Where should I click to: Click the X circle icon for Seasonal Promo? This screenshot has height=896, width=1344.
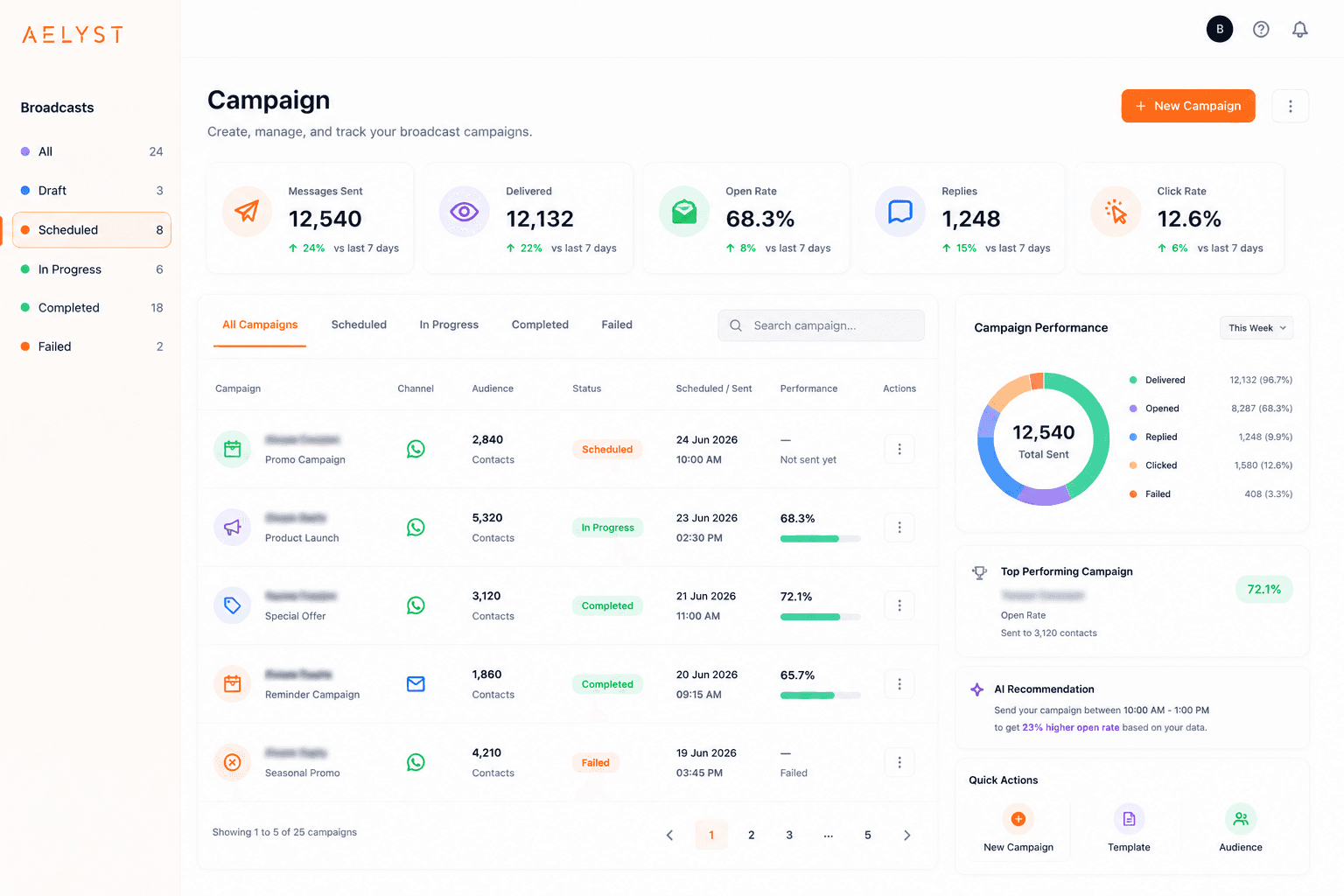click(232, 762)
